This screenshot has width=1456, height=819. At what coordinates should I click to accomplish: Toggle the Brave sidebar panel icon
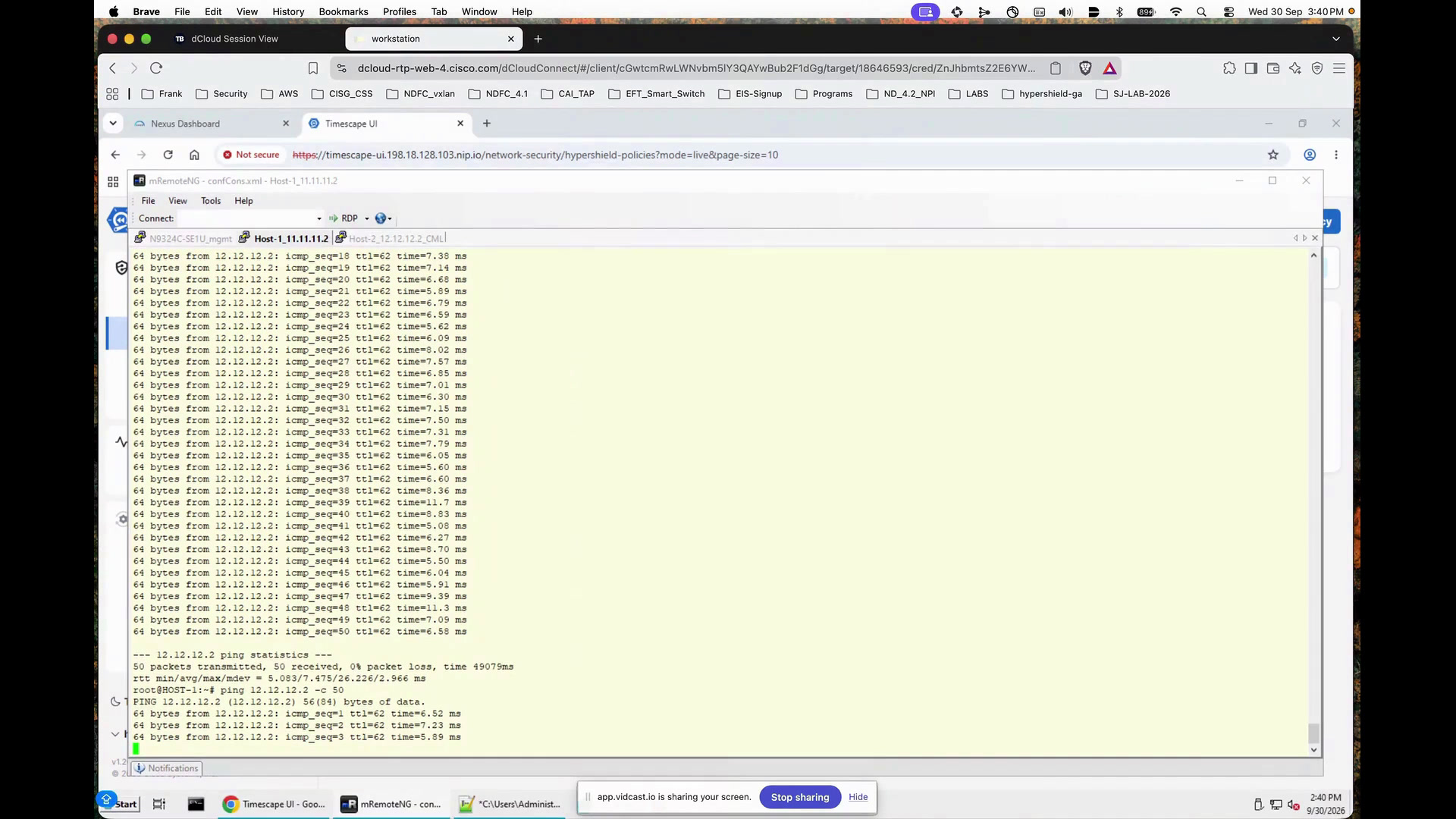(1251, 68)
